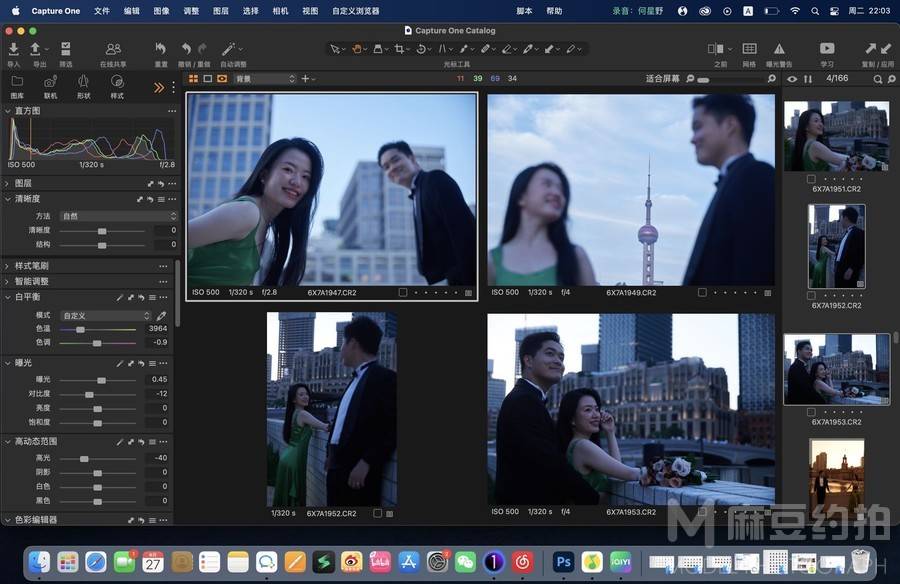Click the Undo arrow icon
This screenshot has width=900, height=584.
(x=186, y=49)
